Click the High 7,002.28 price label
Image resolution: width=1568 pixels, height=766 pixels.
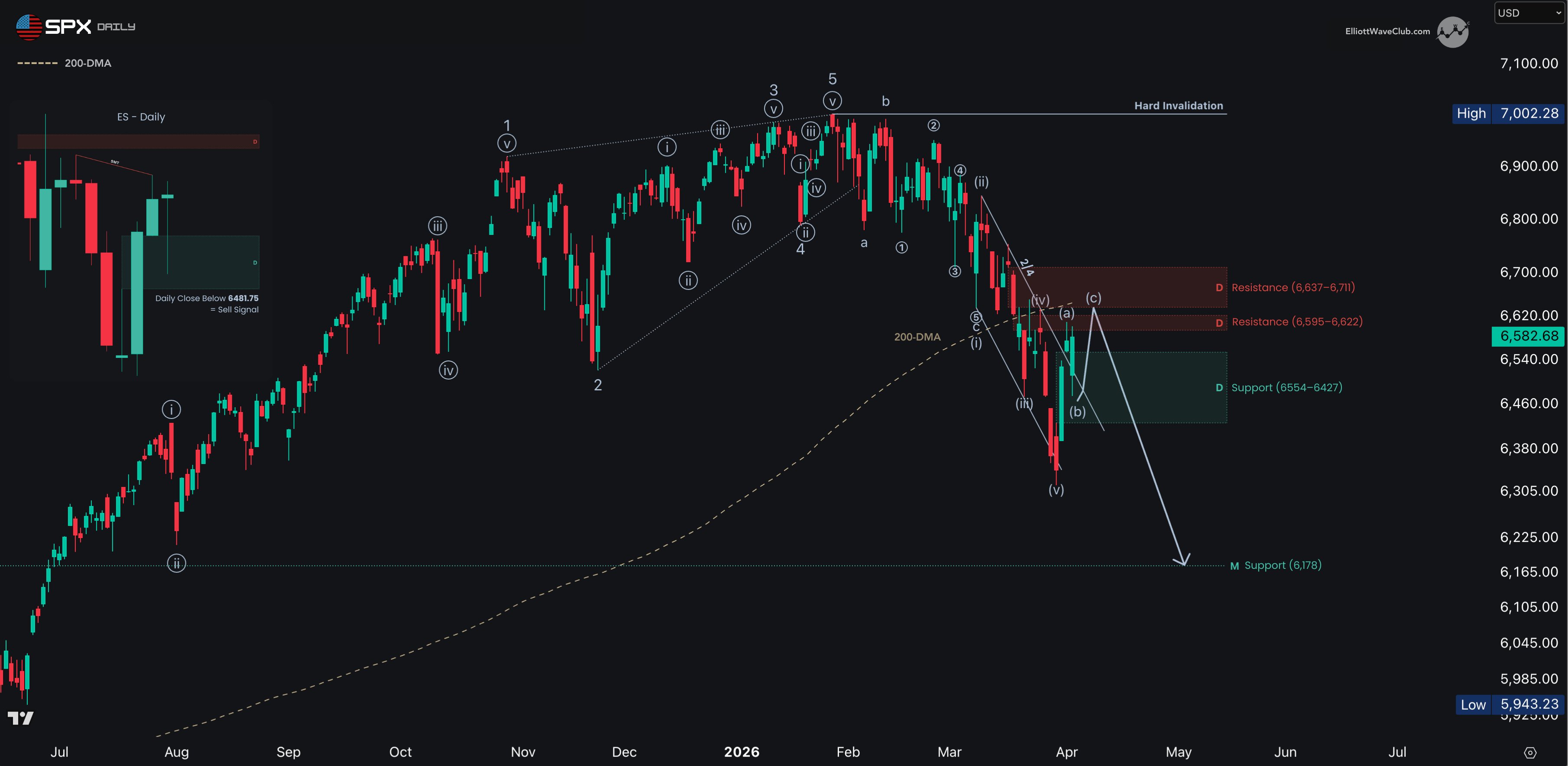click(1508, 113)
